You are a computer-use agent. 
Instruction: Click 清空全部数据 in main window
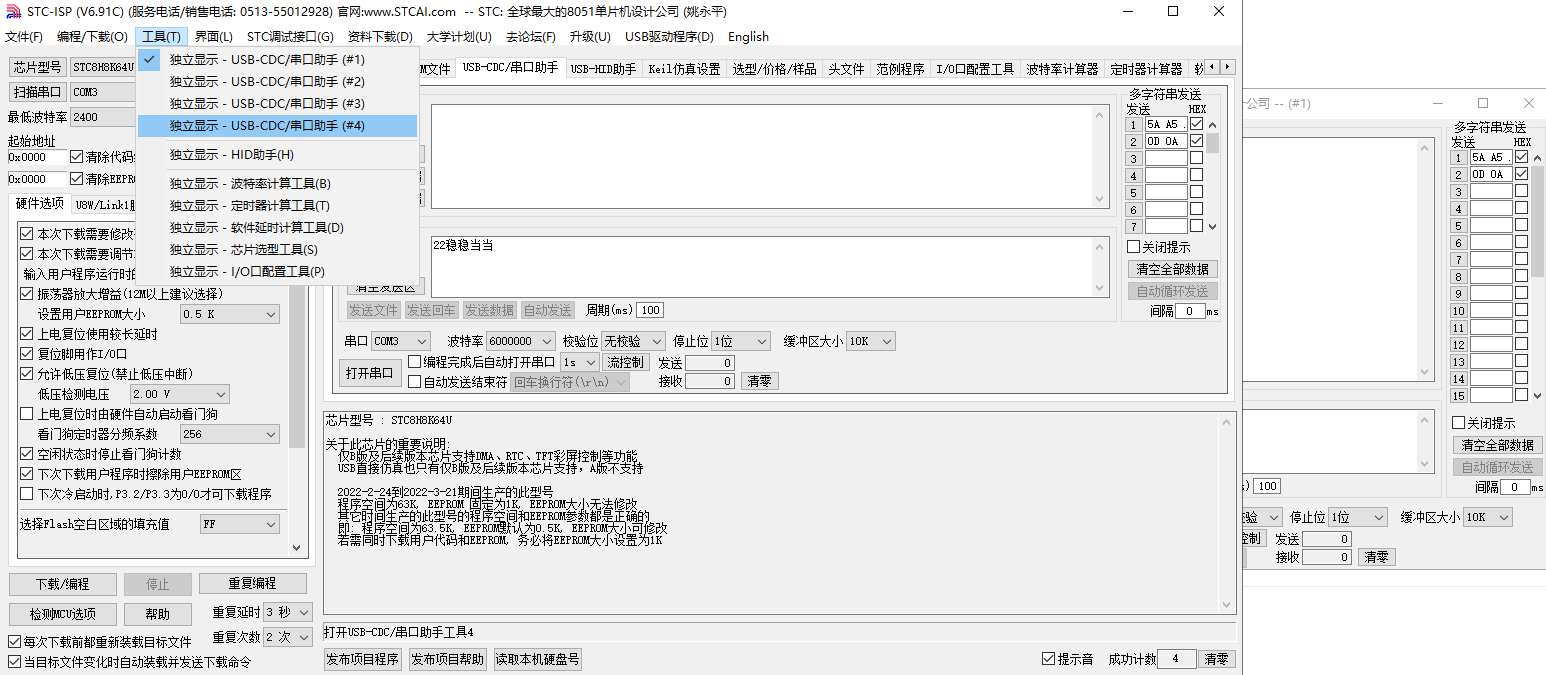(1173, 269)
